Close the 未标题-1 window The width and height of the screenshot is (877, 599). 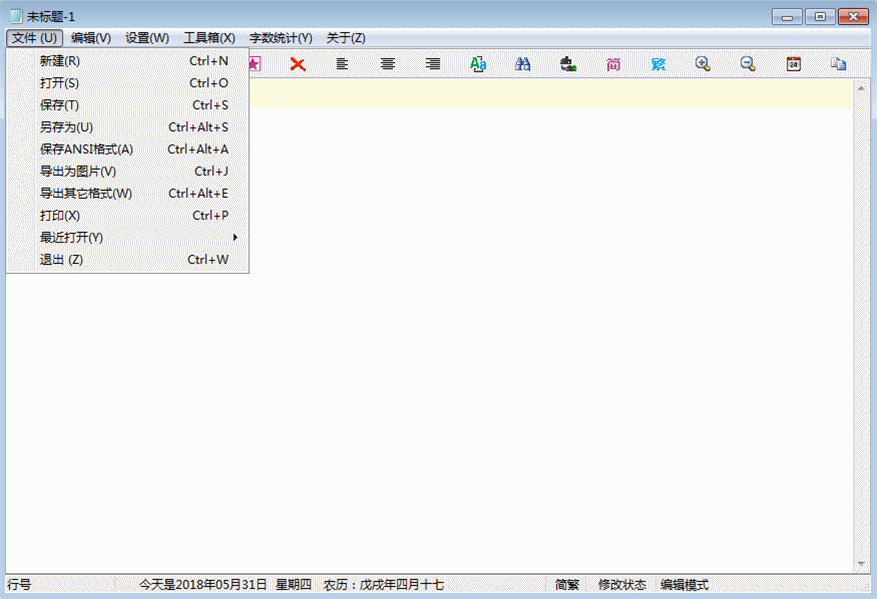tap(854, 17)
